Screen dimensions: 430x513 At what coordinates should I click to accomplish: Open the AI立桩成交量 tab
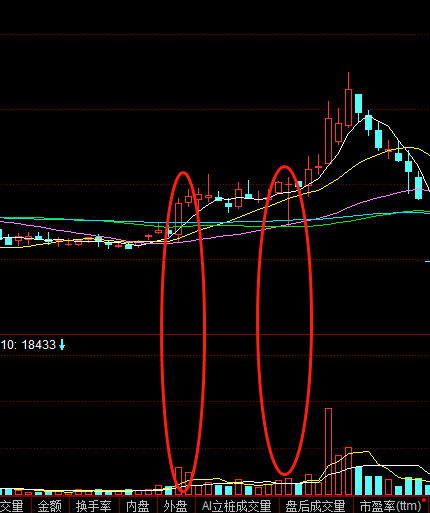pyautogui.click(x=237, y=505)
